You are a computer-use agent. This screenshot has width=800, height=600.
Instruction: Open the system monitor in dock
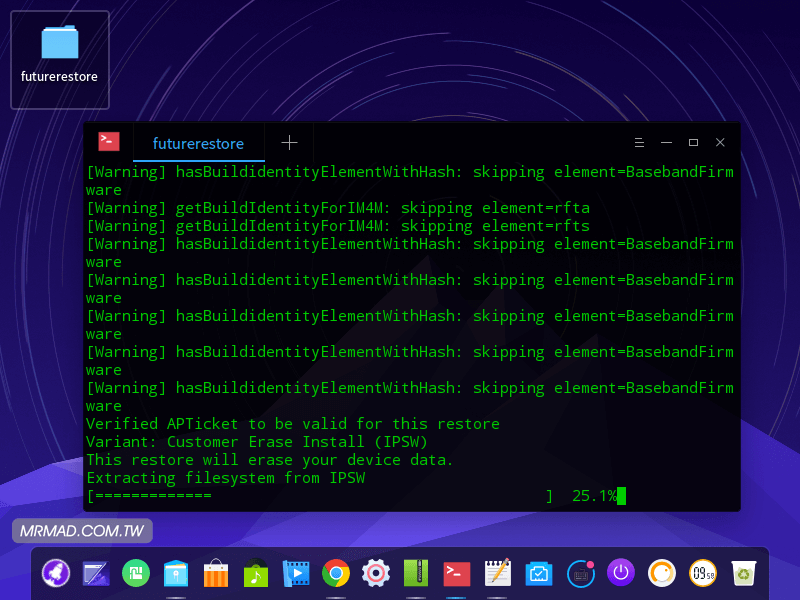(539, 573)
